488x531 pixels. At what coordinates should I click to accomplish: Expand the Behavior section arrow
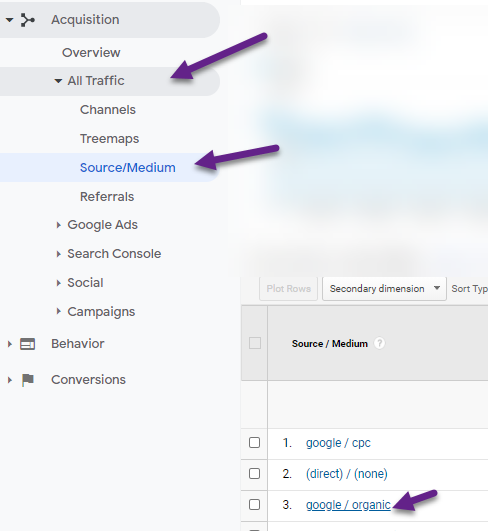(10, 344)
